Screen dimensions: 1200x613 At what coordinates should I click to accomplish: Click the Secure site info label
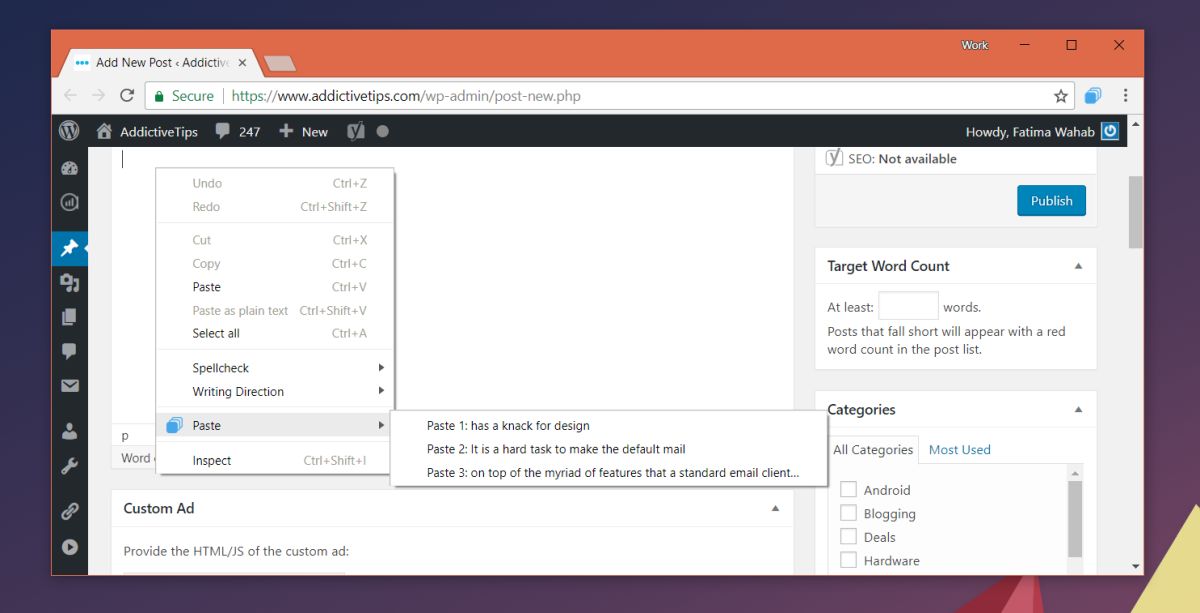184,96
